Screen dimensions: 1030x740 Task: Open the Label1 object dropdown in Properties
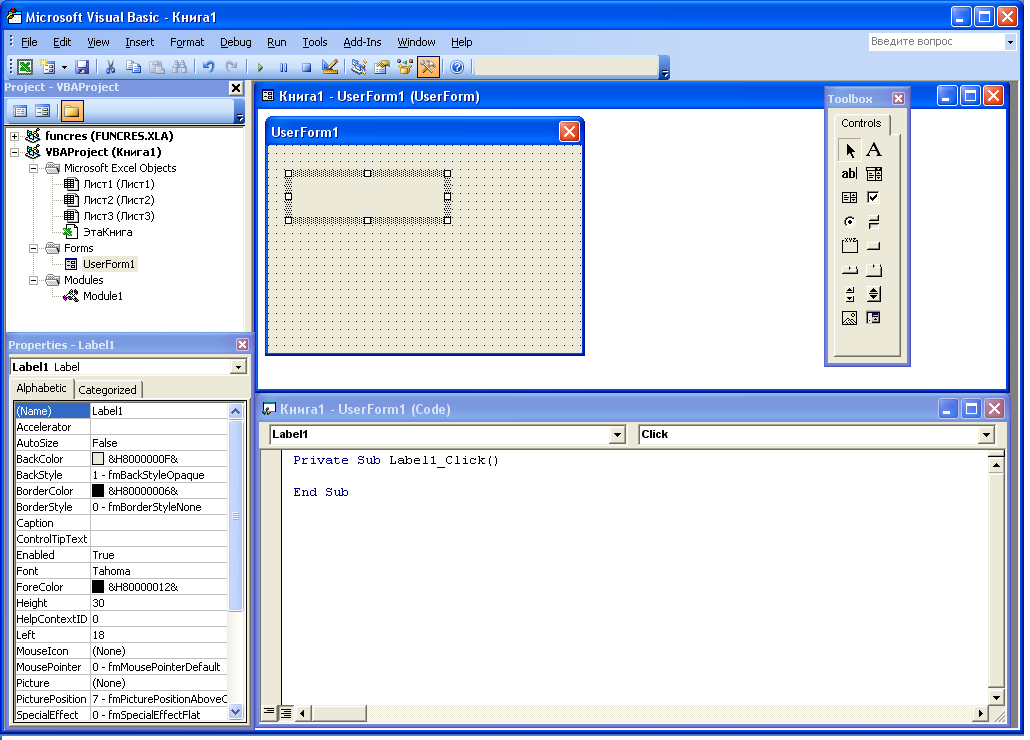point(238,367)
